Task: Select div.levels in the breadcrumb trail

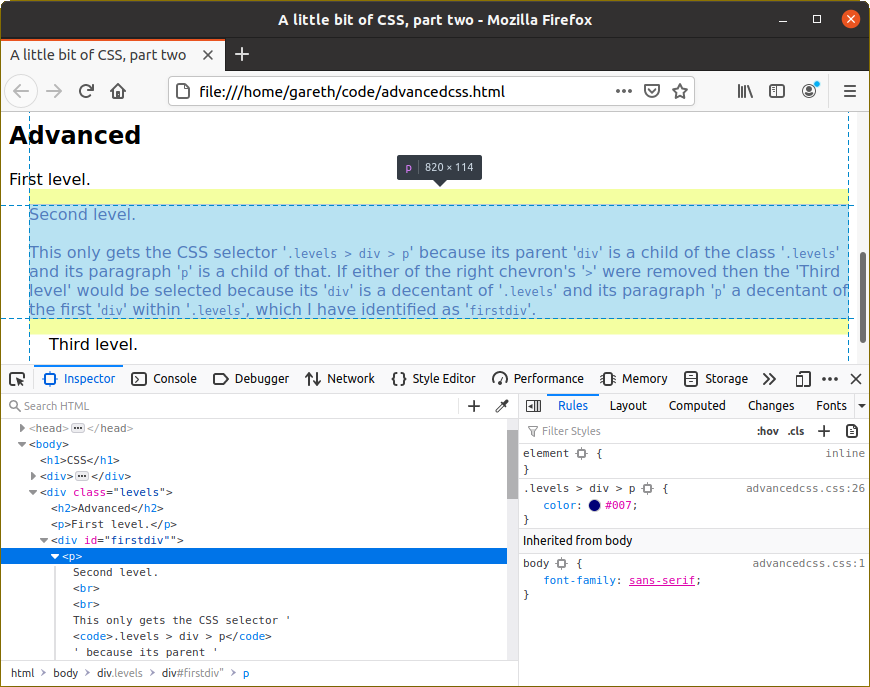Action: 120,673
